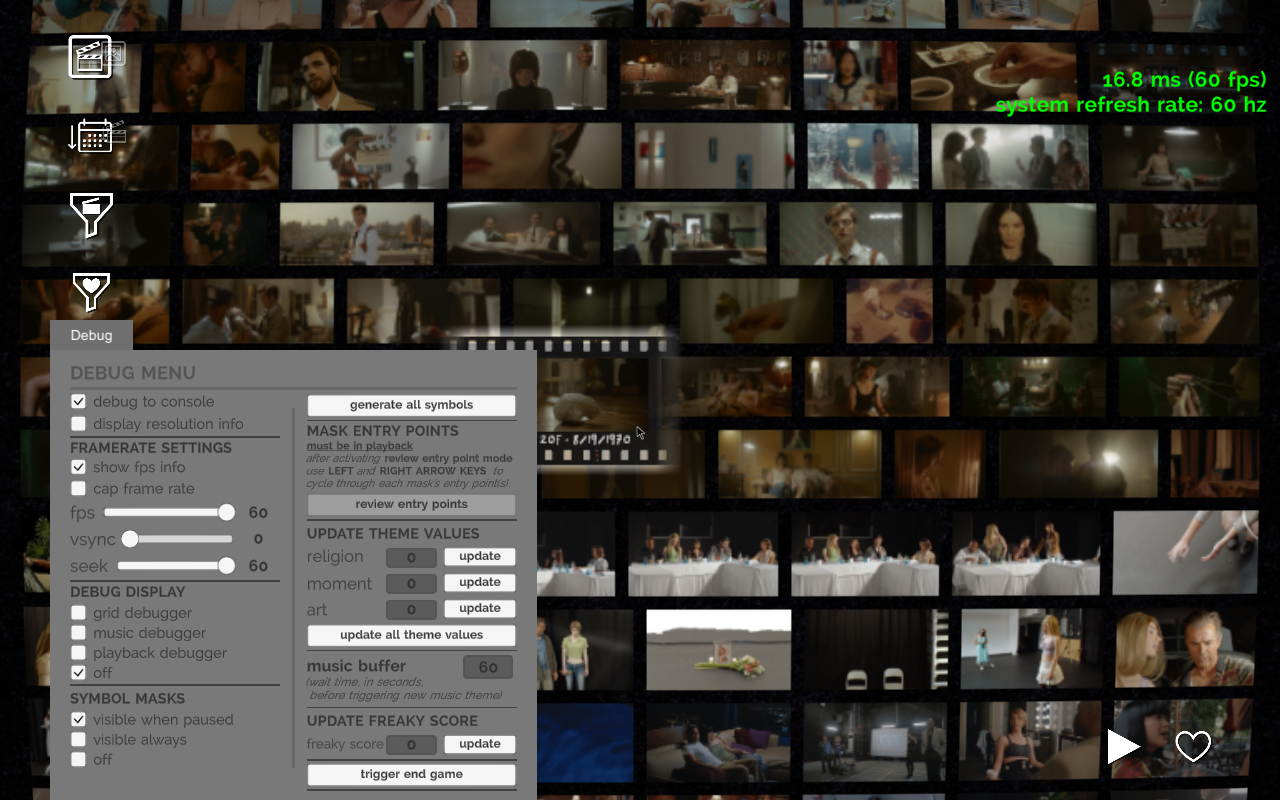The width and height of the screenshot is (1280, 800).
Task: Enable the grid debugger option
Action: 78,613
